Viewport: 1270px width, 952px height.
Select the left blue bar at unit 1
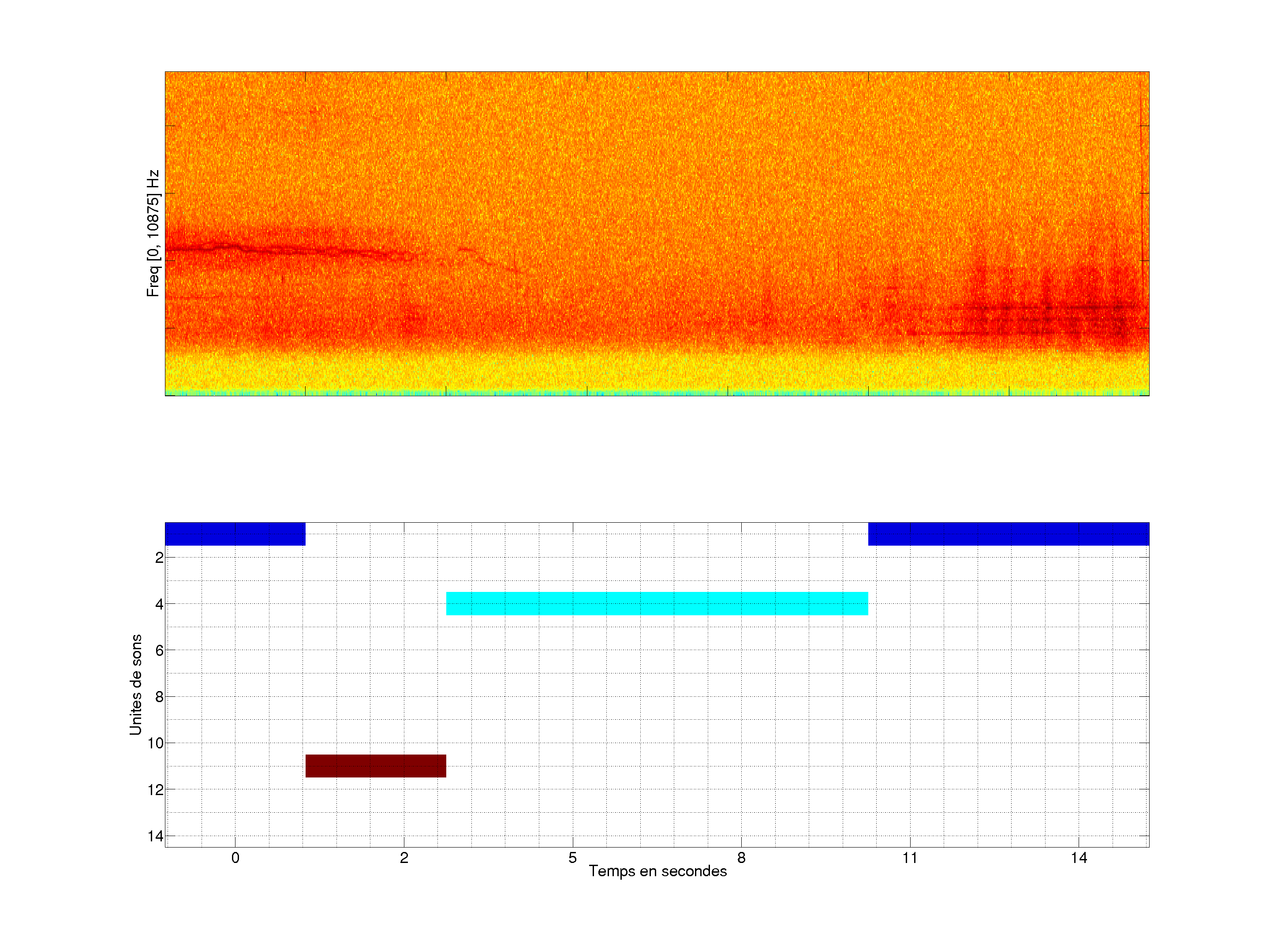click(235, 534)
